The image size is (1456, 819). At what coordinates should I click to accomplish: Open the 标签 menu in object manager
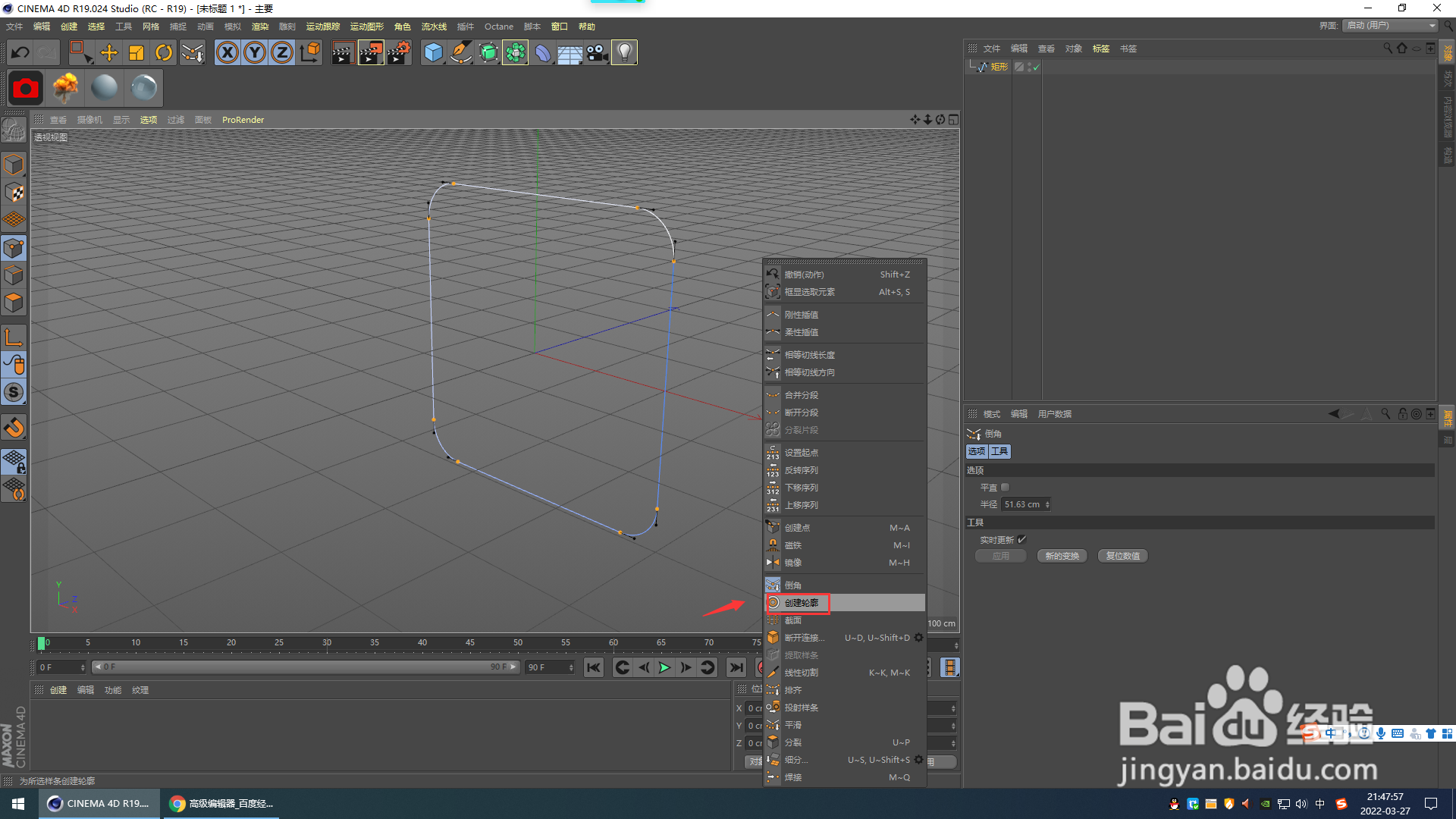pyautogui.click(x=1101, y=49)
